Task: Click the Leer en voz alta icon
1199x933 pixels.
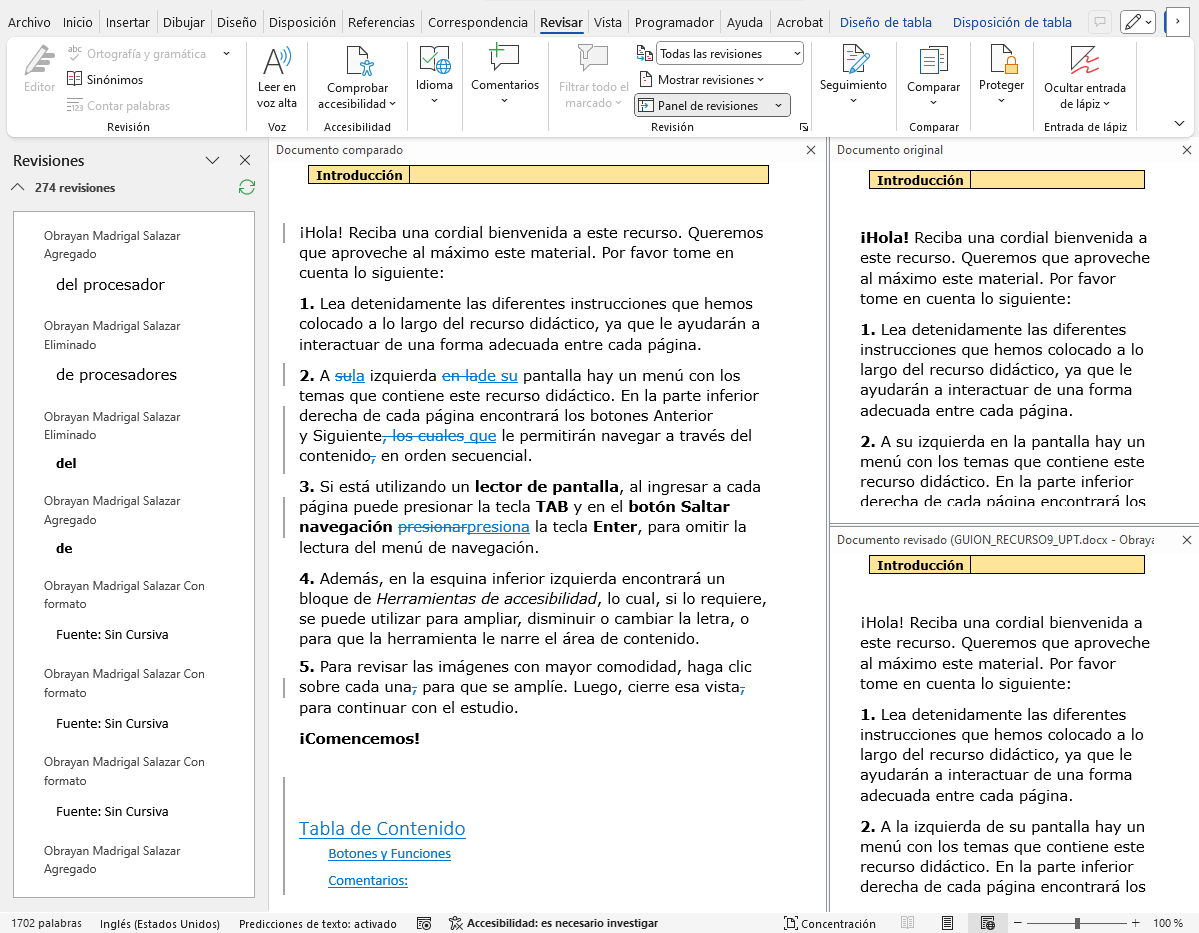Action: coord(276,63)
